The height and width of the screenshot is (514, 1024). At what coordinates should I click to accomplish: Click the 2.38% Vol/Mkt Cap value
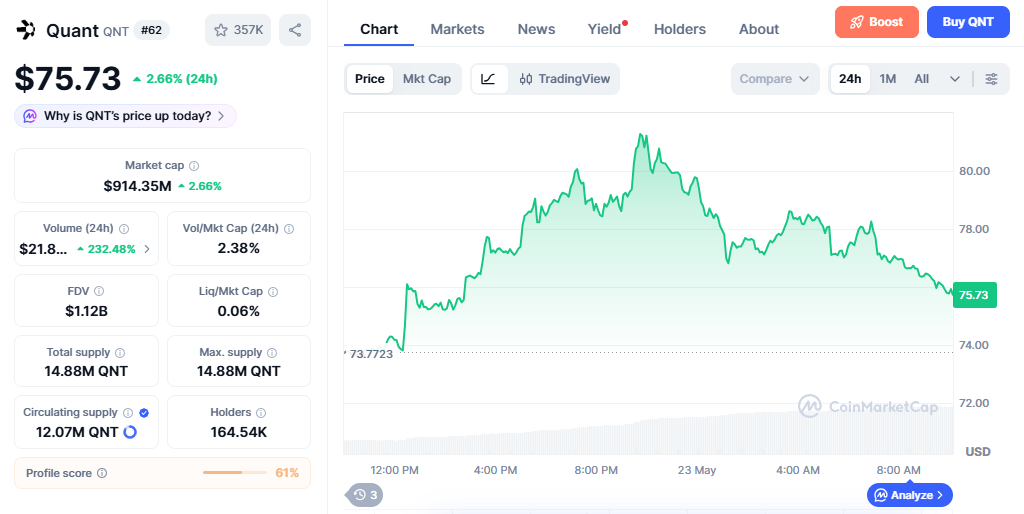point(238,248)
